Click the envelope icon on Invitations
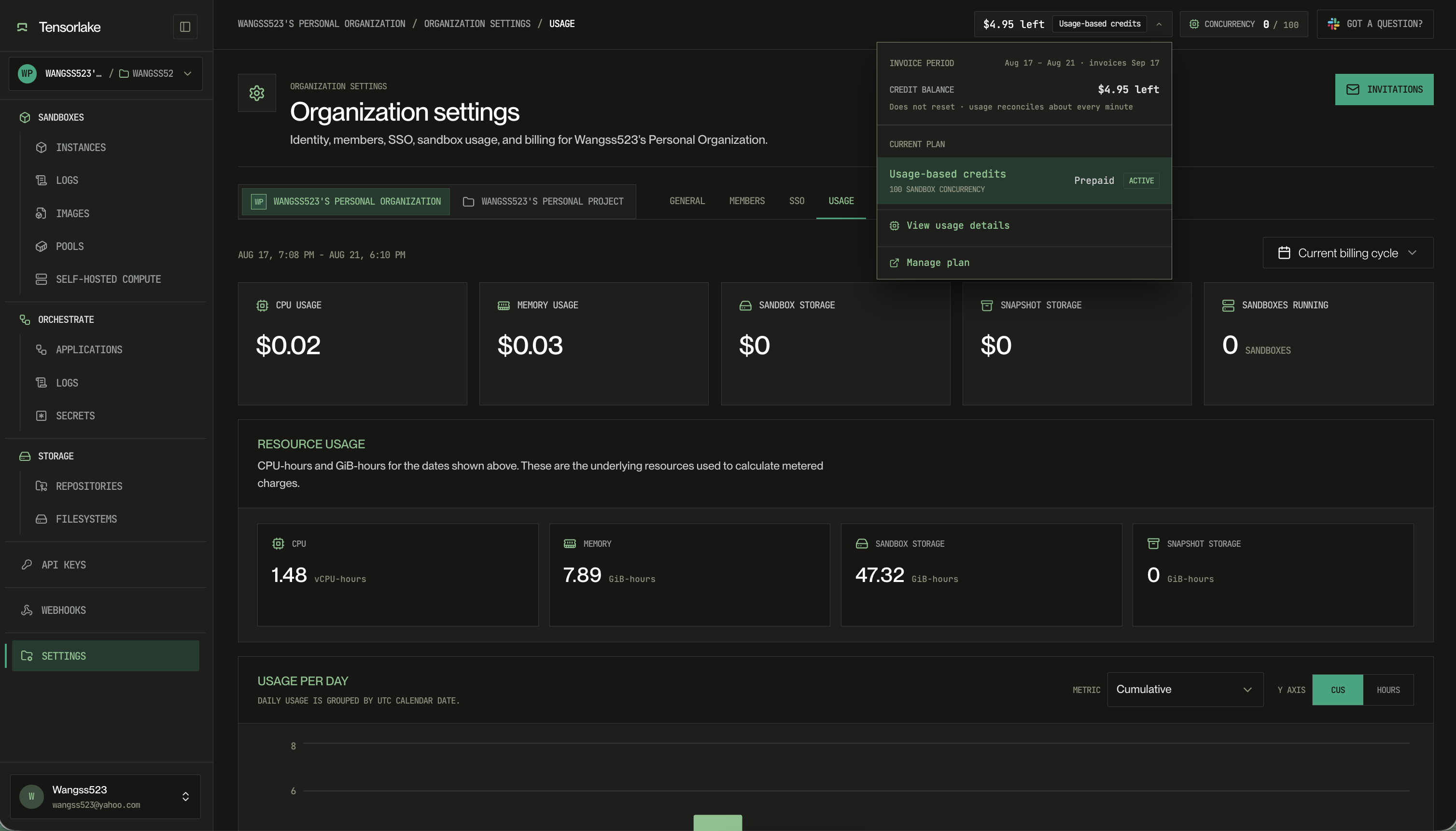The width and height of the screenshot is (1456, 831). click(1353, 90)
